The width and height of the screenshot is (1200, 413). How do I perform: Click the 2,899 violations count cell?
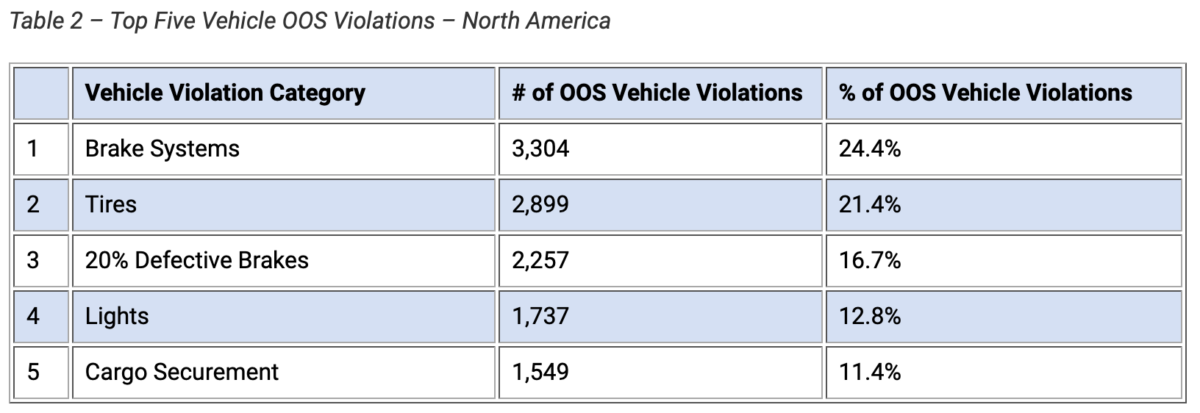[540, 205]
